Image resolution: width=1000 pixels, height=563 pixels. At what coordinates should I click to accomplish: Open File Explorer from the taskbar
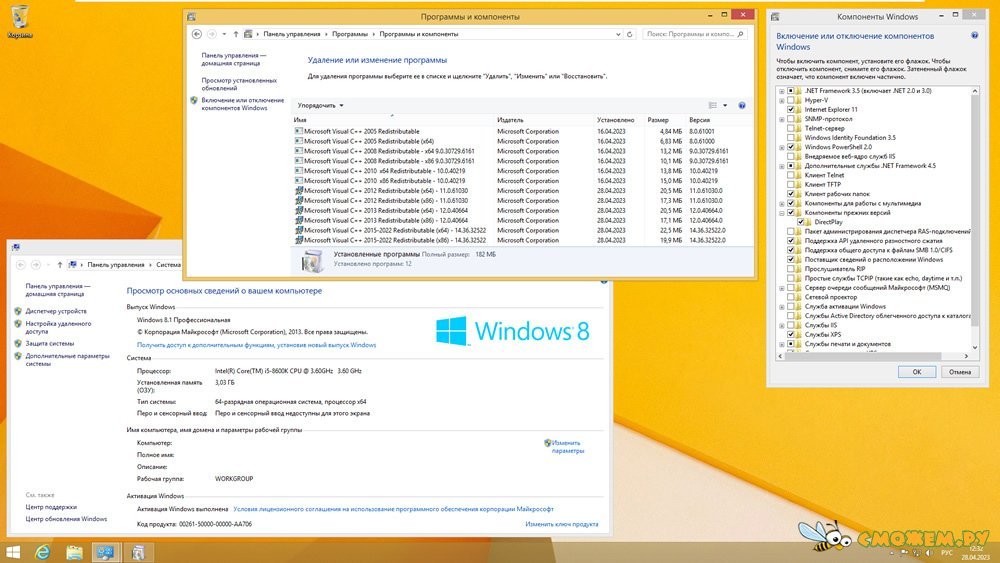(75, 552)
